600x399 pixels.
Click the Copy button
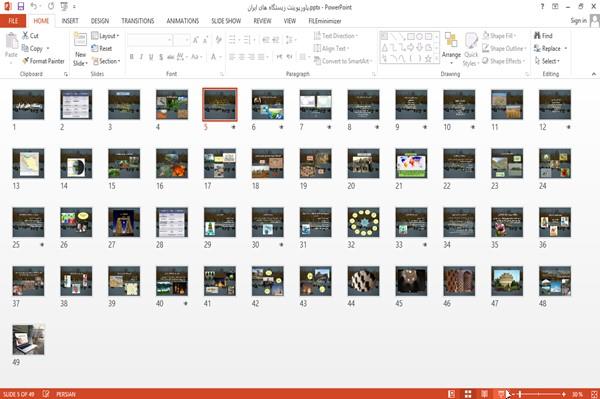(36, 48)
